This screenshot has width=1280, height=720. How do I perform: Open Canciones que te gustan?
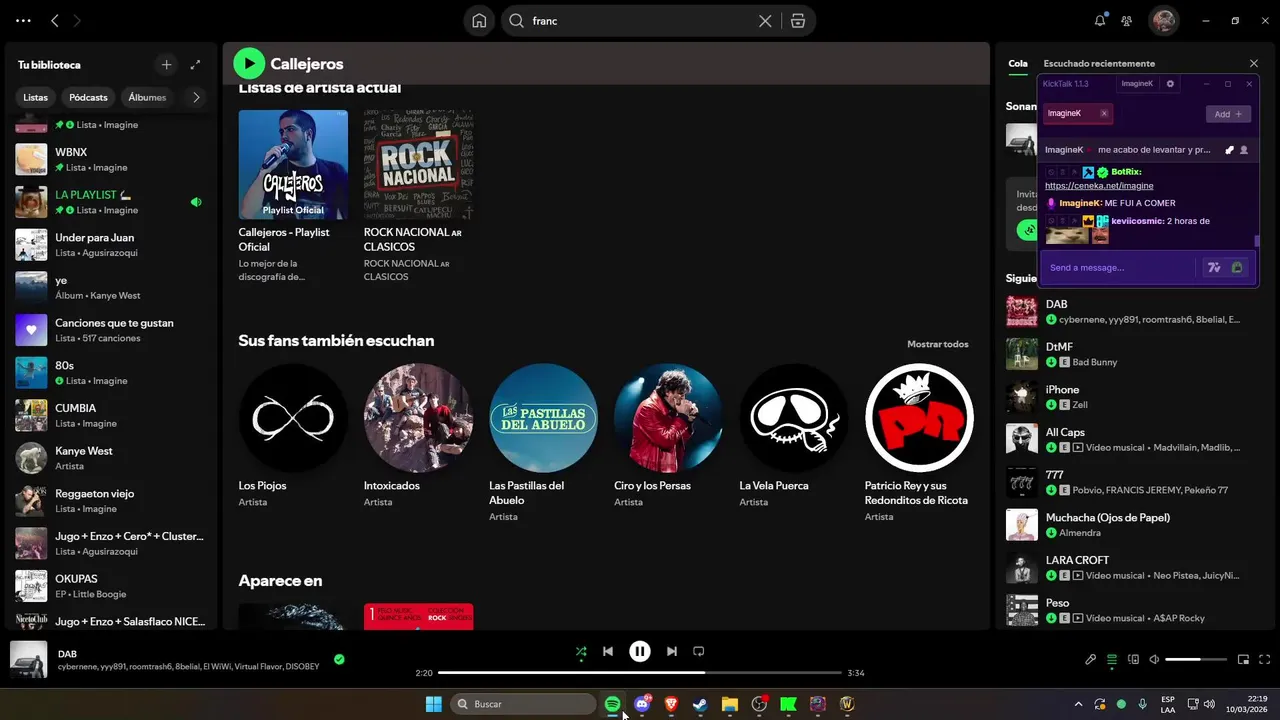click(x=110, y=330)
